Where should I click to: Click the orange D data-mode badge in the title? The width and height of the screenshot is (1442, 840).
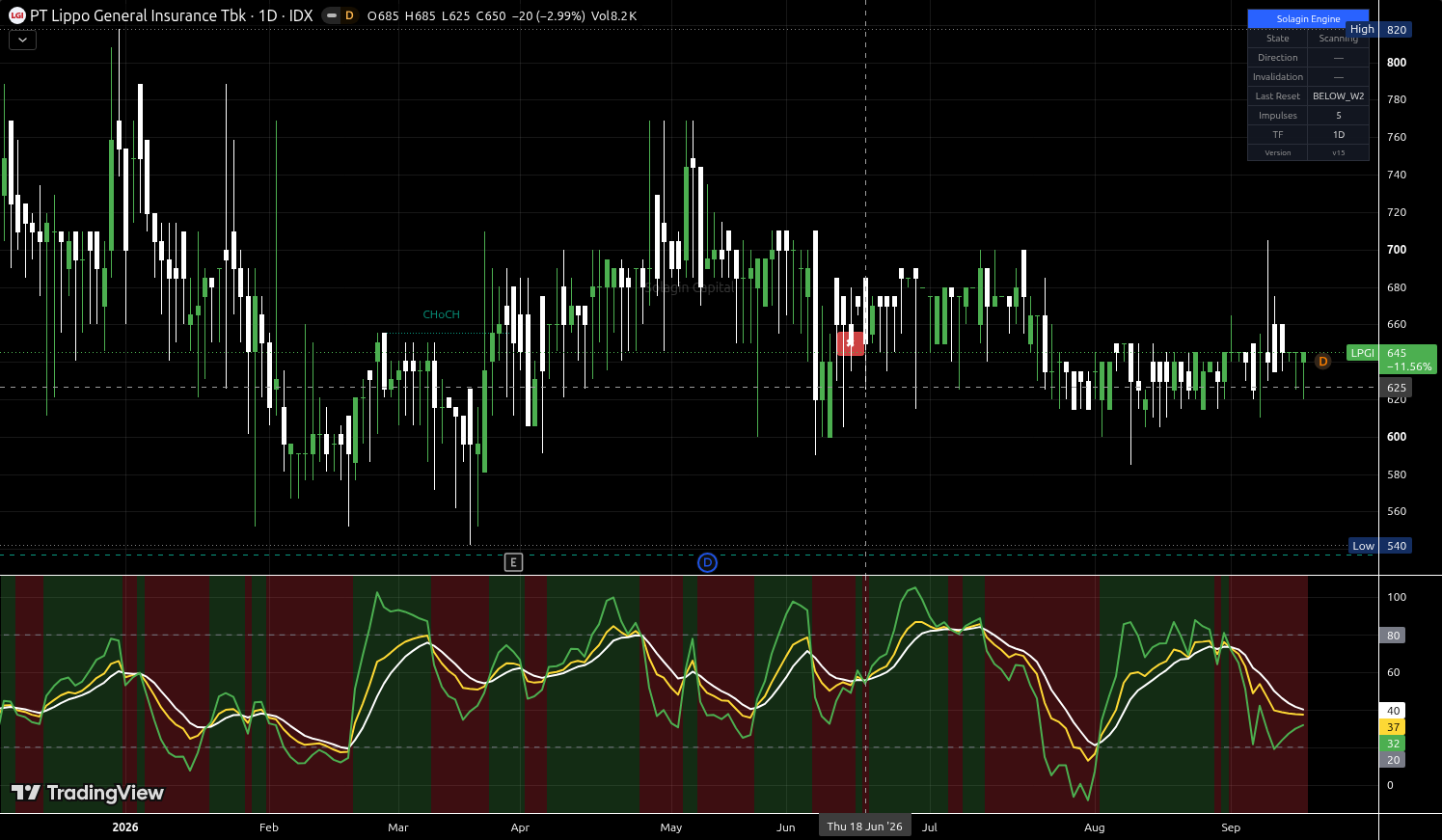coord(349,15)
